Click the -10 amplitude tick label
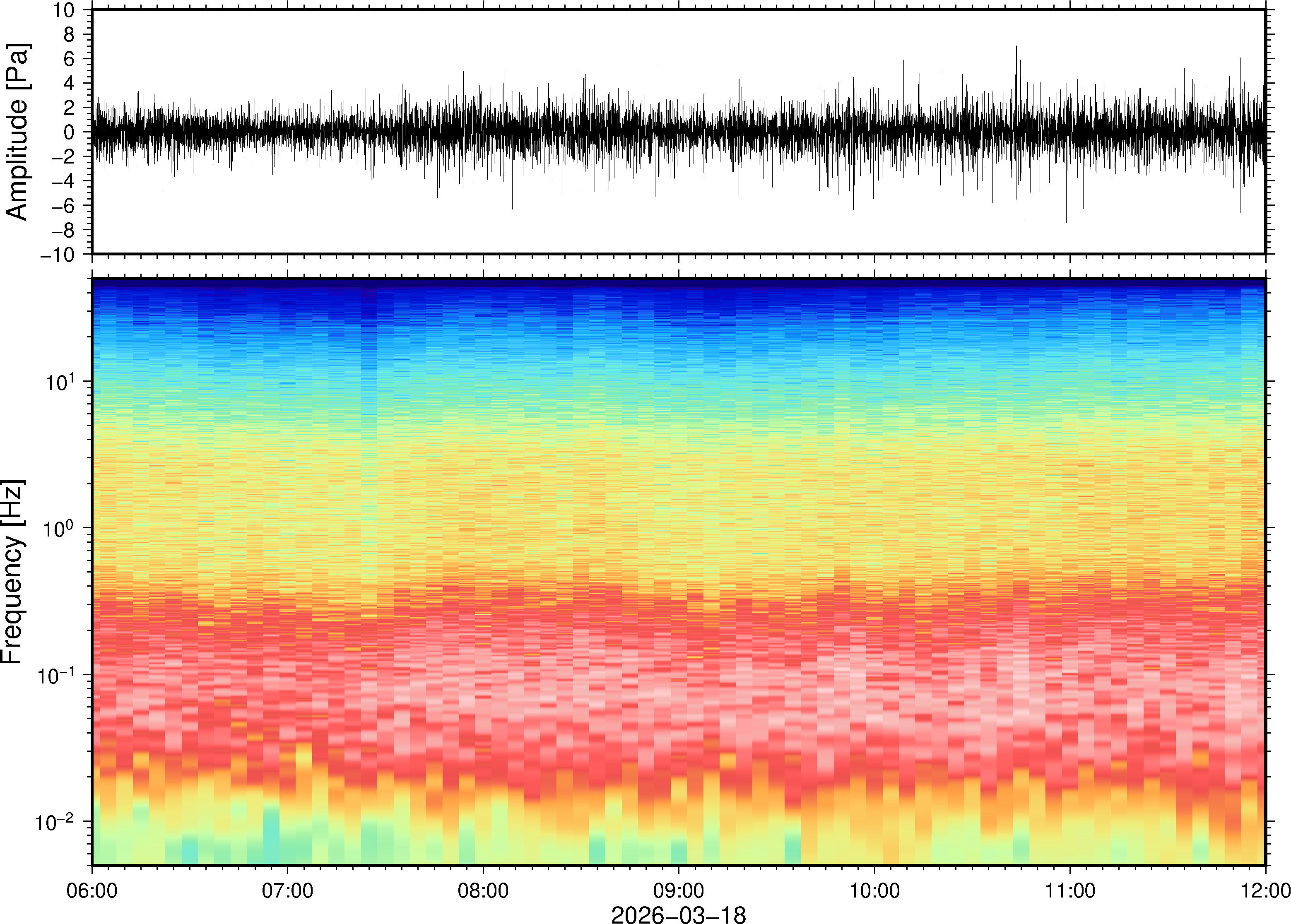 click(x=58, y=255)
